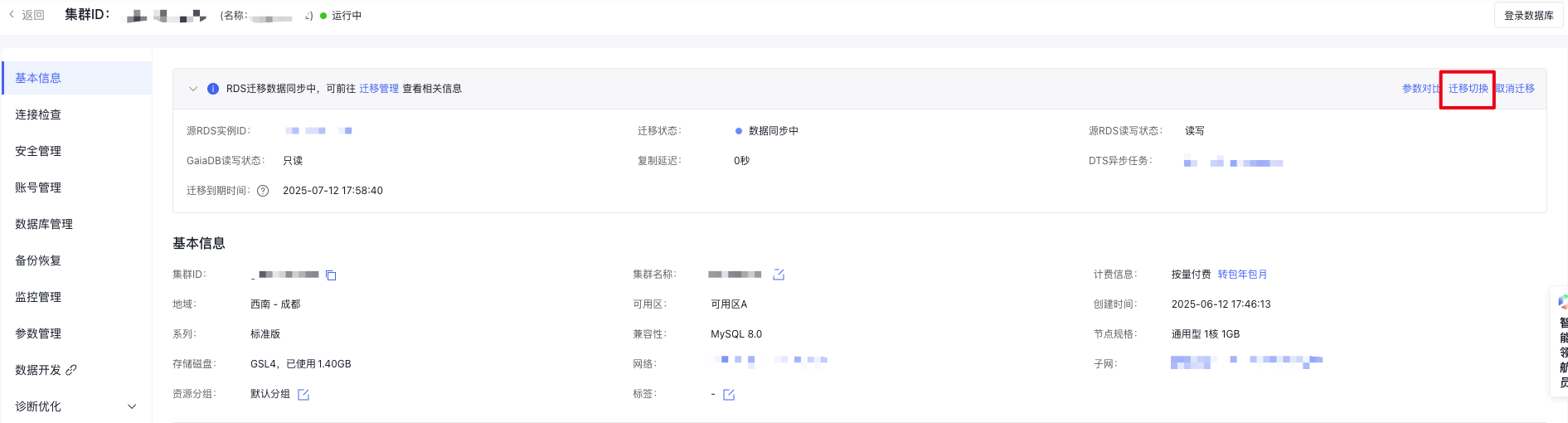Expand the 诊断优化 menu chevron
1568x423 pixels.
pos(132,406)
